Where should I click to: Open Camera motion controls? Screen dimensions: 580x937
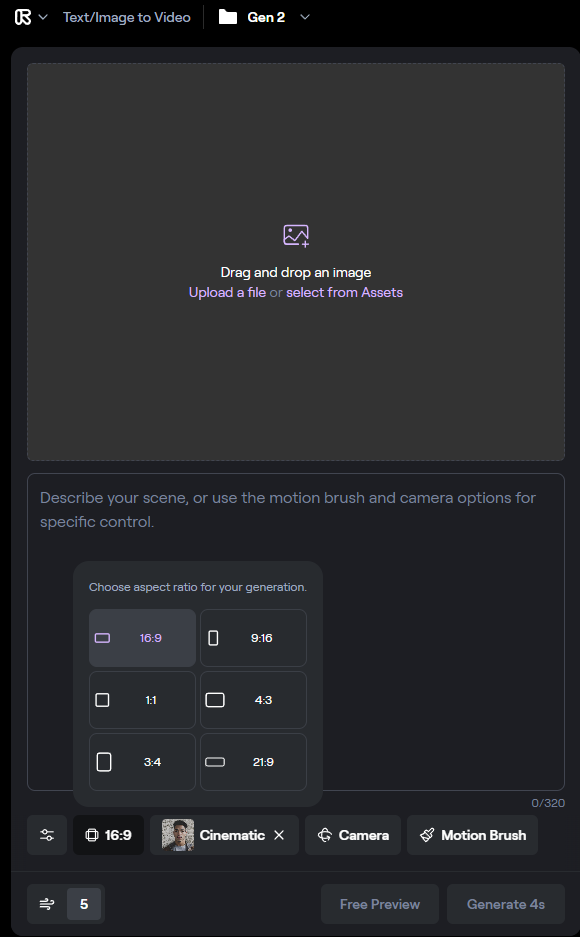tap(353, 835)
